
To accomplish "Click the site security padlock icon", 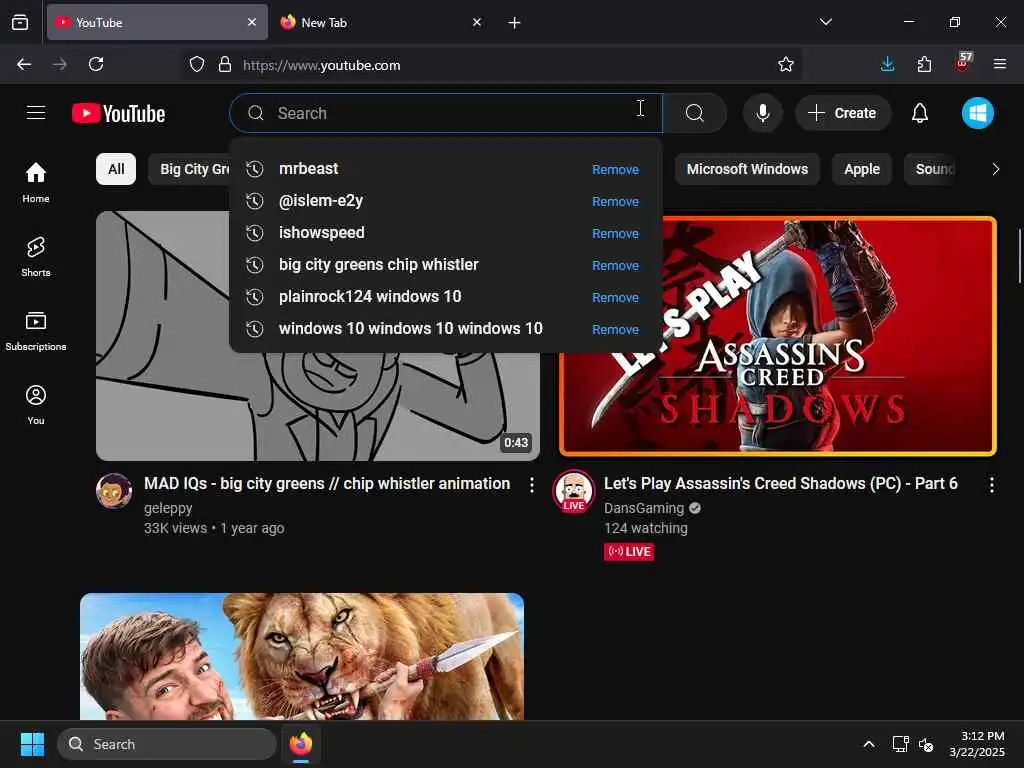I will tap(225, 64).
